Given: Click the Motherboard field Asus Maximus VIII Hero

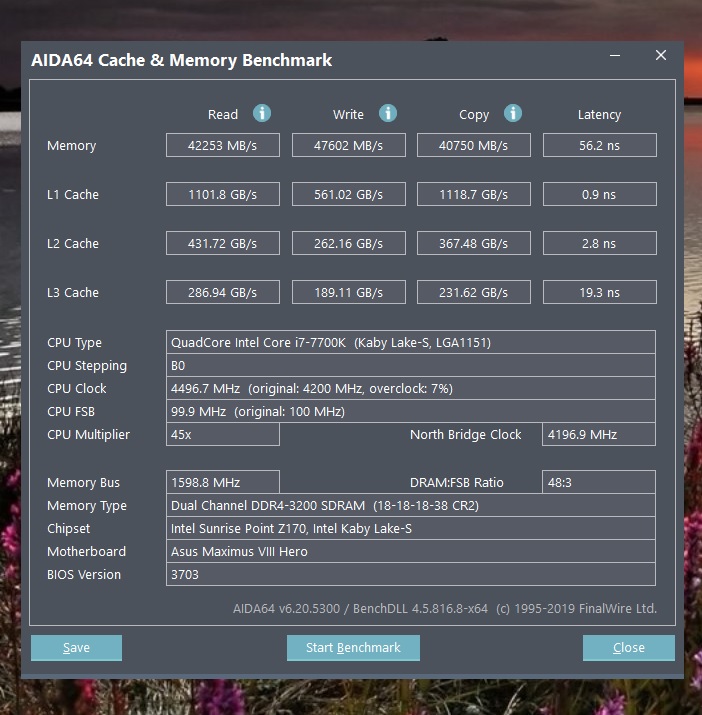Looking at the screenshot, I should [411, 551].
